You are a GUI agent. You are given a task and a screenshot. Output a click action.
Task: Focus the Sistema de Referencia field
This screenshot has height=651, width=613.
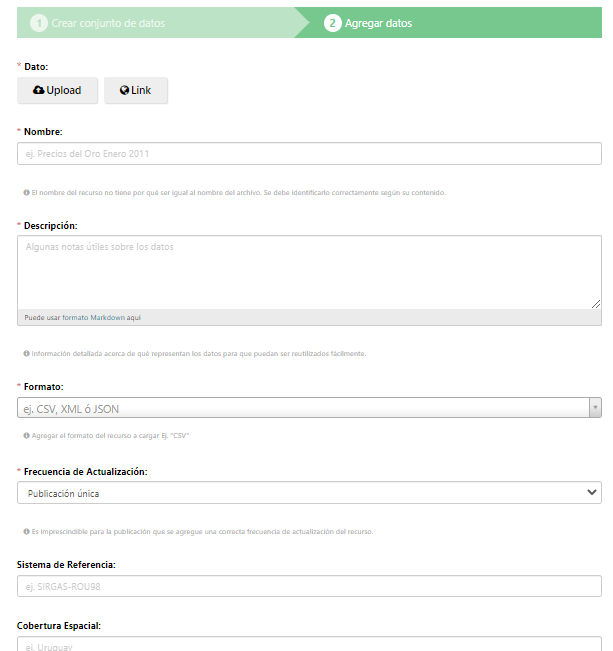pos(309,586)
